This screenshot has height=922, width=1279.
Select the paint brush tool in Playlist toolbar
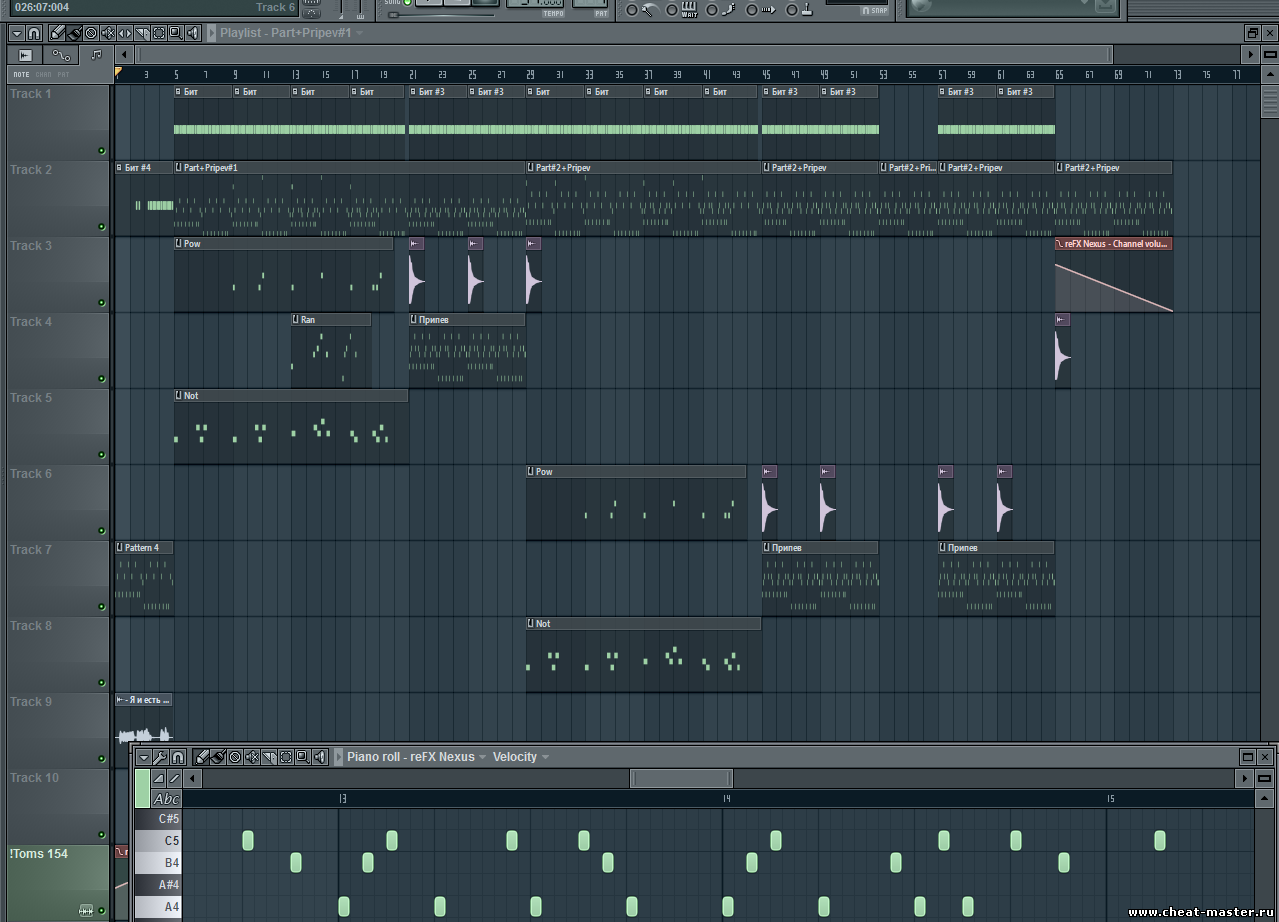pos(74,33)
